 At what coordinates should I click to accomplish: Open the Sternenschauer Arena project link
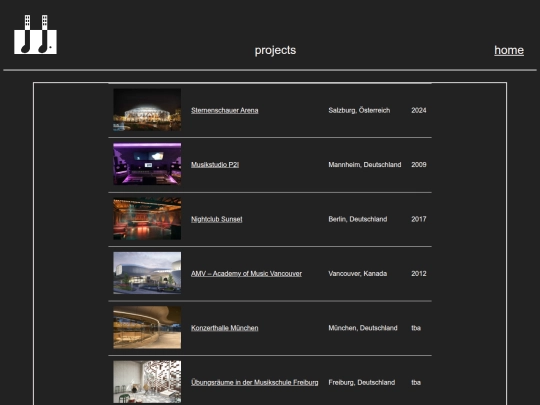[225, 110]
